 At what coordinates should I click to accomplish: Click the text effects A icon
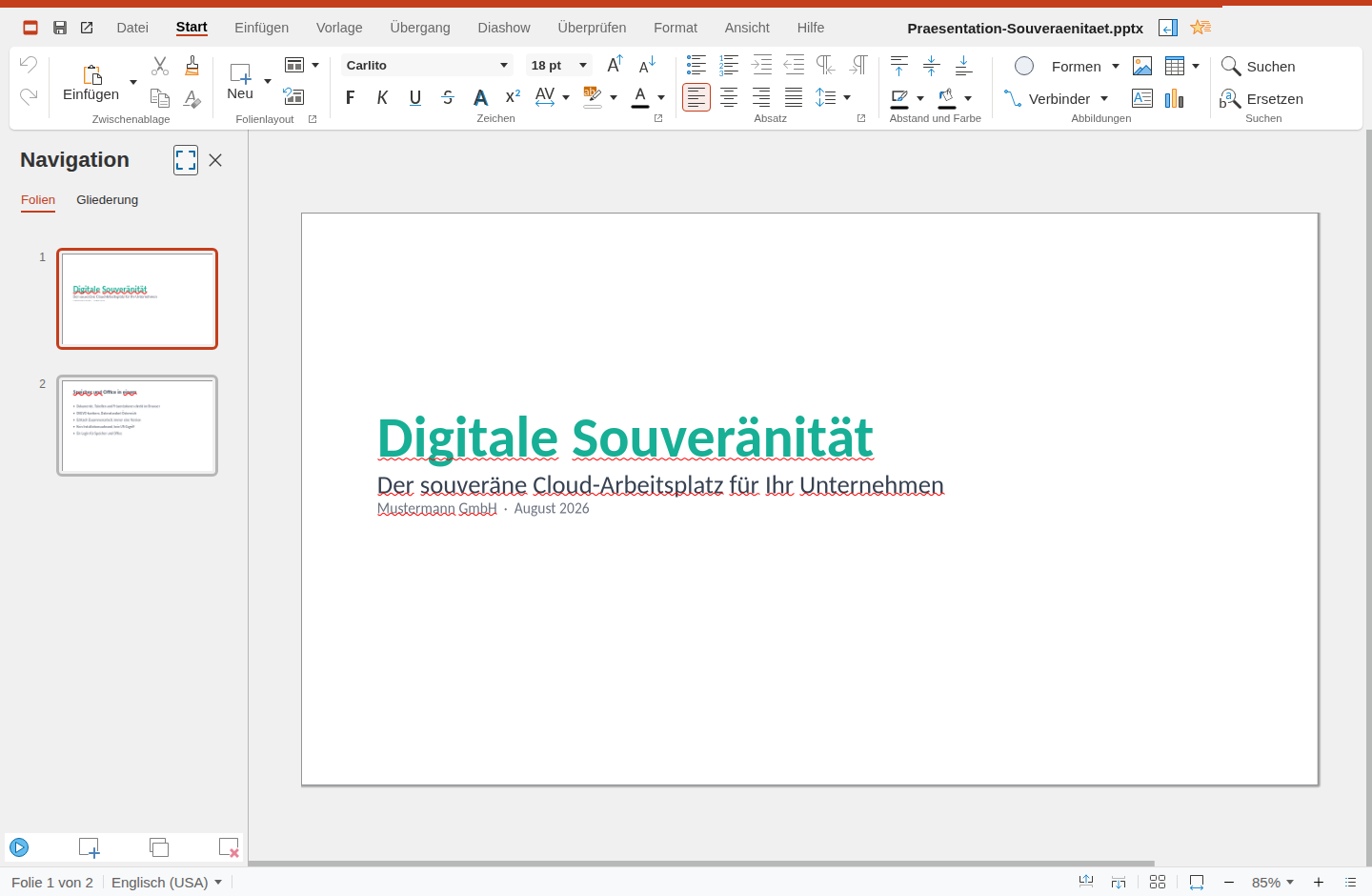(x=480, y=97)
